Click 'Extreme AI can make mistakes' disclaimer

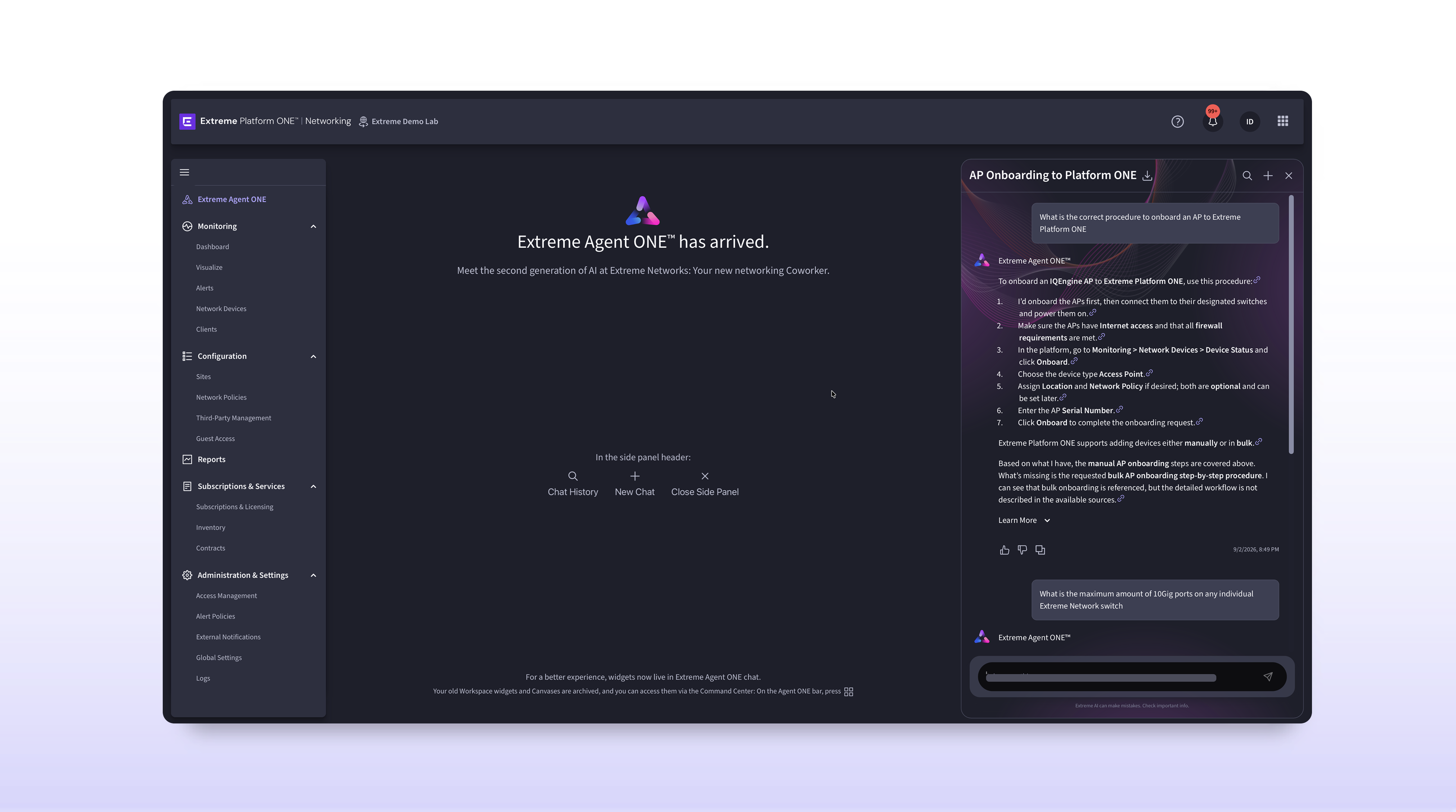[1132, 706]
